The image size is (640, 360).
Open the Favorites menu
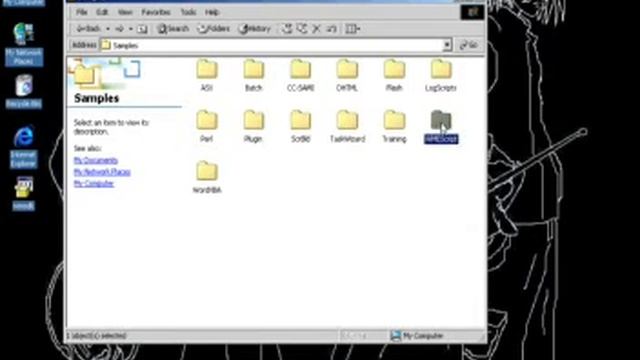pos(156,12)
